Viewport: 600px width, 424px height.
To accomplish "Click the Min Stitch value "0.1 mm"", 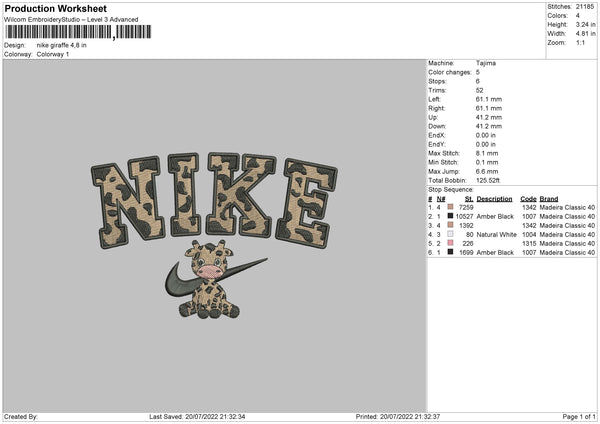I will 487,162.
